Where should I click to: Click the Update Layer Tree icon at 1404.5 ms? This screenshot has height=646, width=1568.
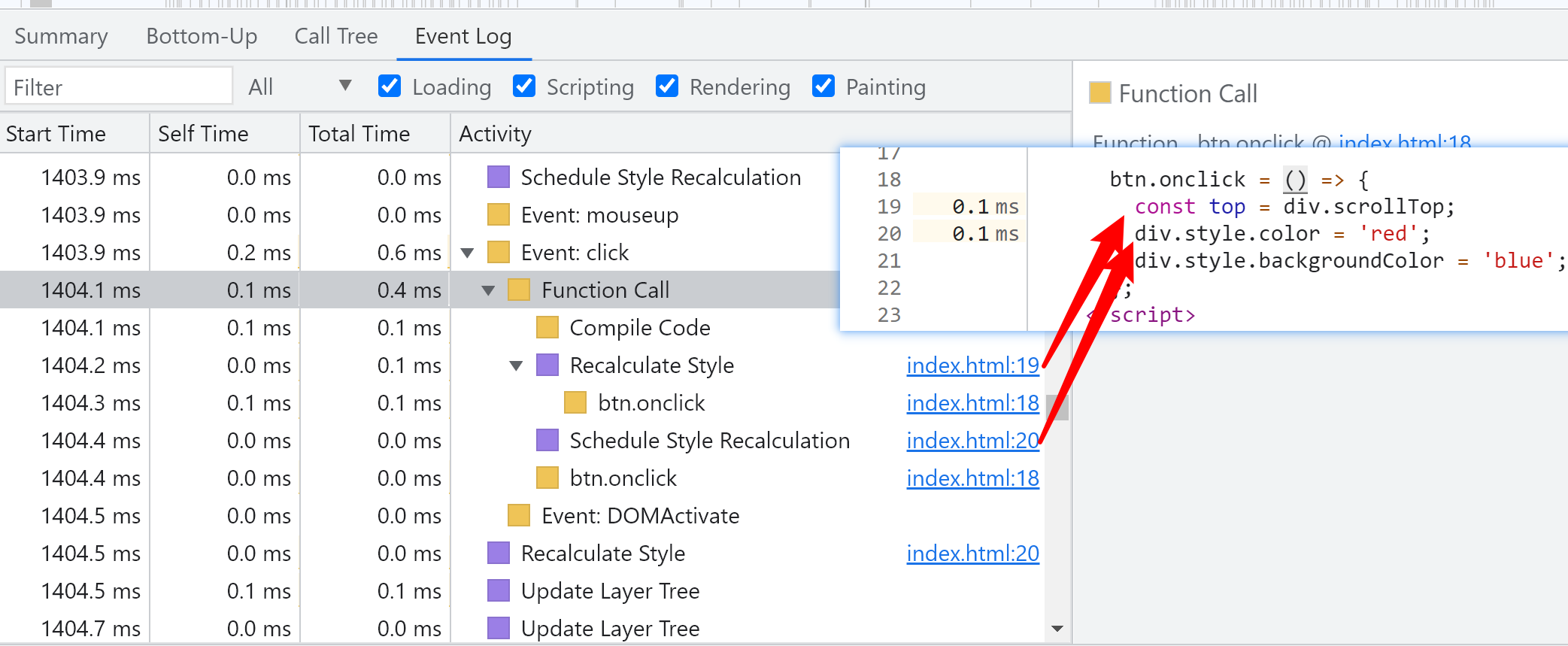coord(499,591)
